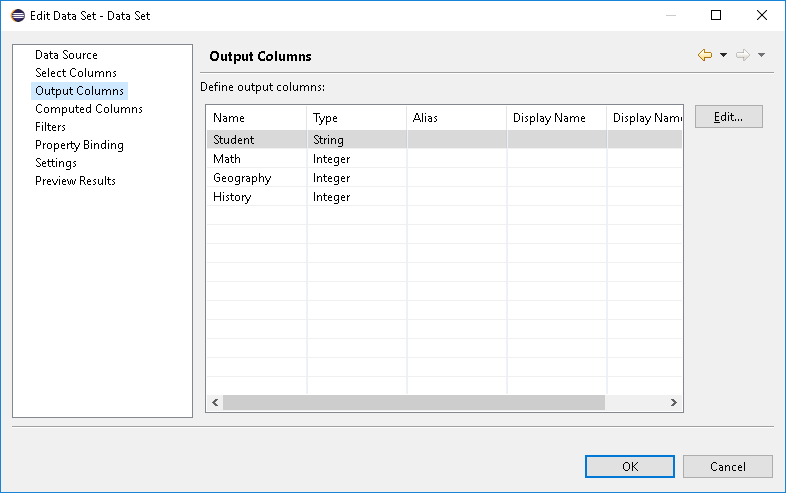Open the Filters page
This screenshot has height=493, width=786.
(50, 127)
